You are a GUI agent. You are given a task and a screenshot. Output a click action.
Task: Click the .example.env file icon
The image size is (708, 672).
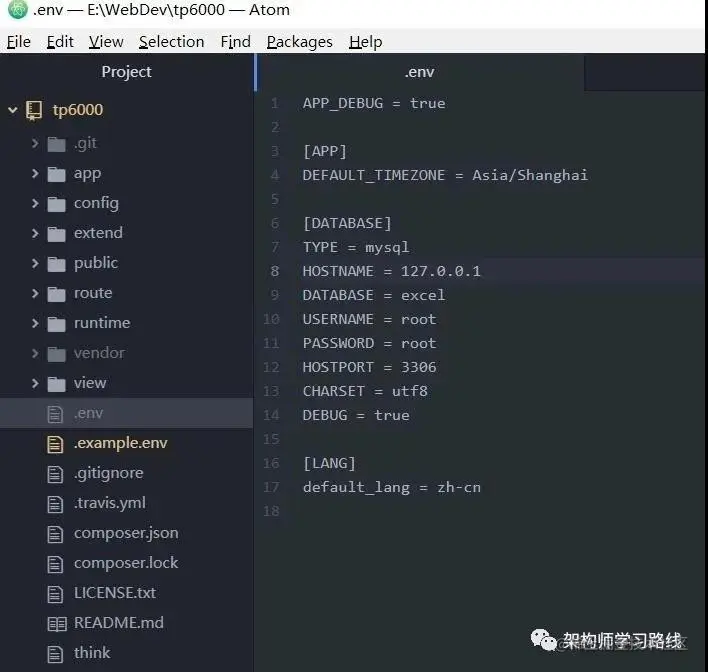pyautogui.click(x=55, y=444)
